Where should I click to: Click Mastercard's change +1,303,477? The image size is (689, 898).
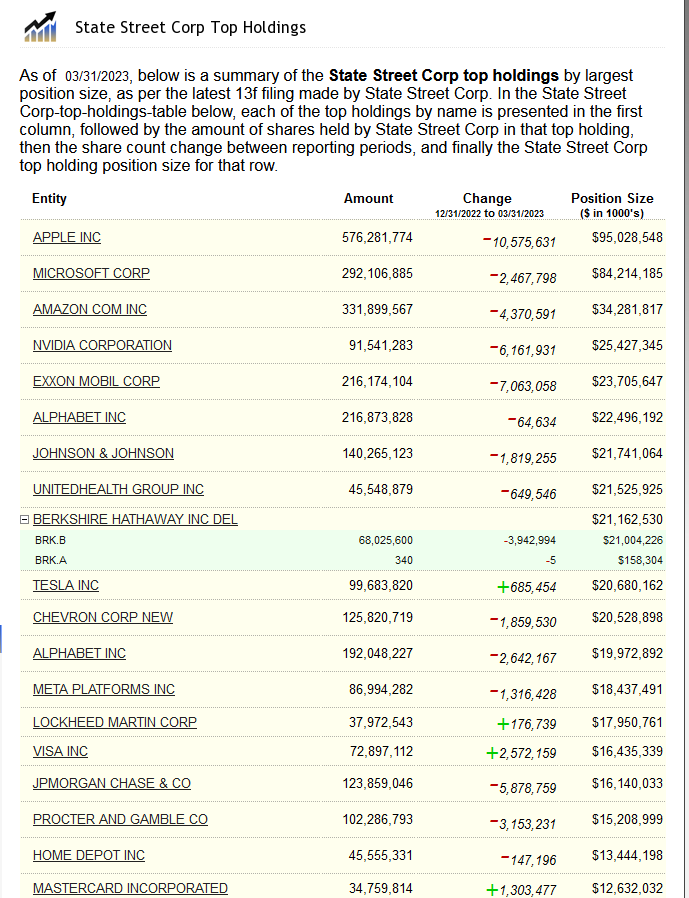[x=521, y=890]
